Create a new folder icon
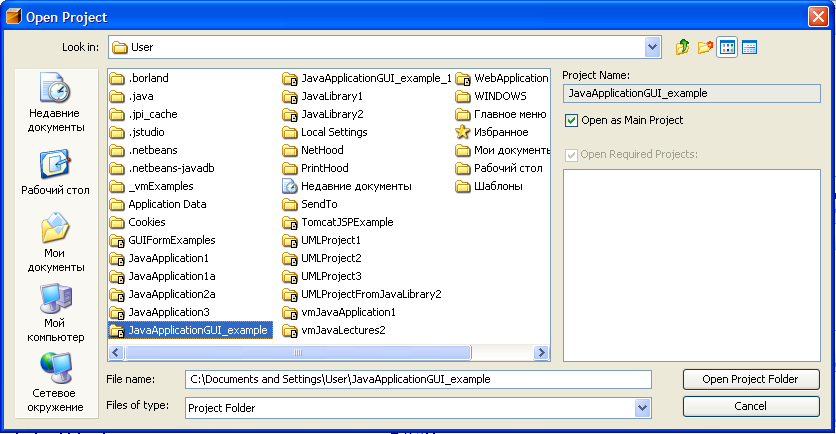This screenshot has width=836, height=434. (x=705, y=47)
